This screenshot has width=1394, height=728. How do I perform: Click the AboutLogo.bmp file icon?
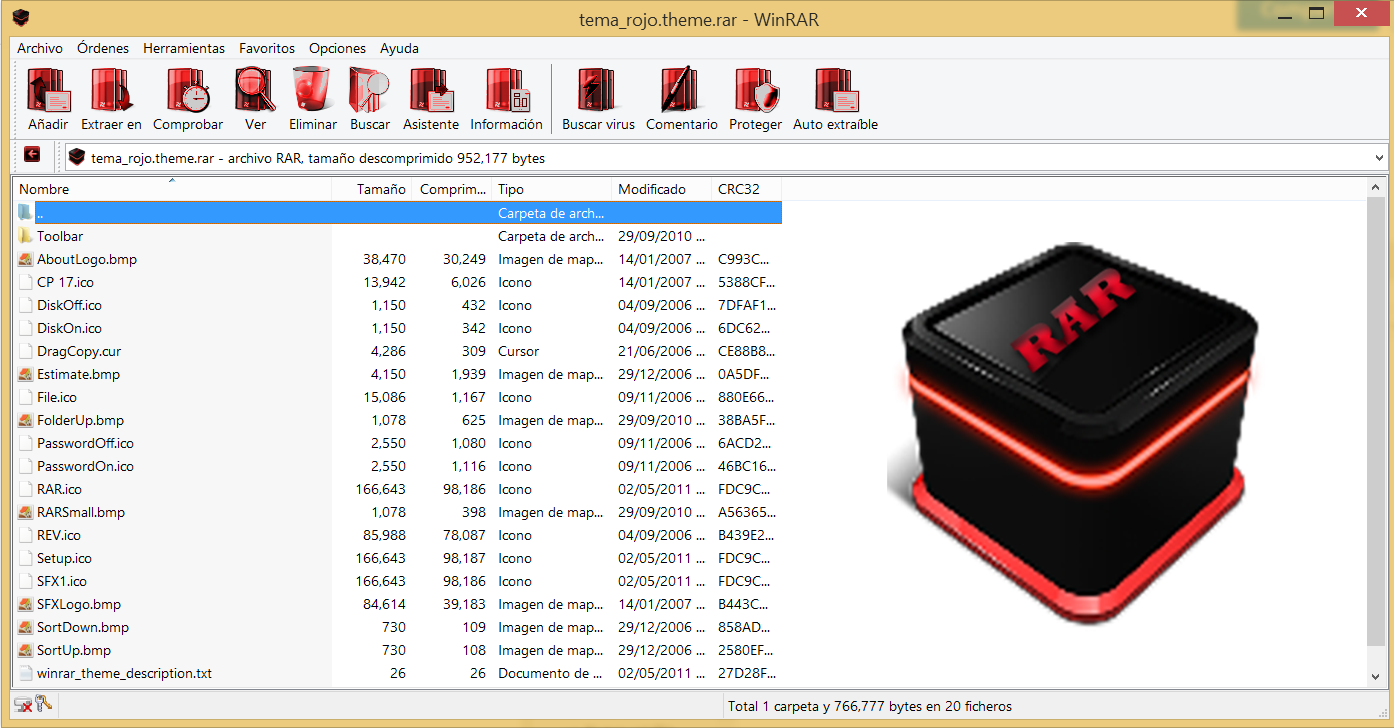pos(25,259)
